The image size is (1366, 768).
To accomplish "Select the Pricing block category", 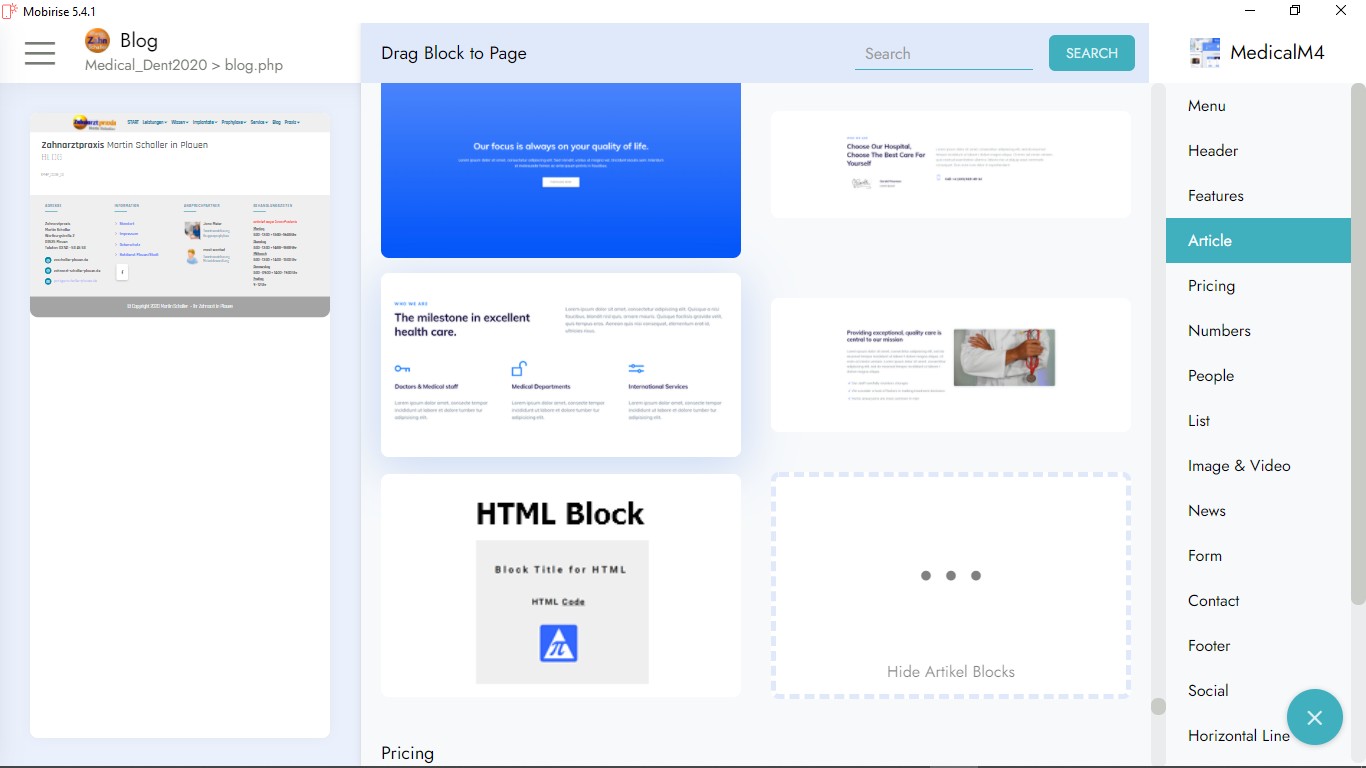I will click(x=1258, y=286).
